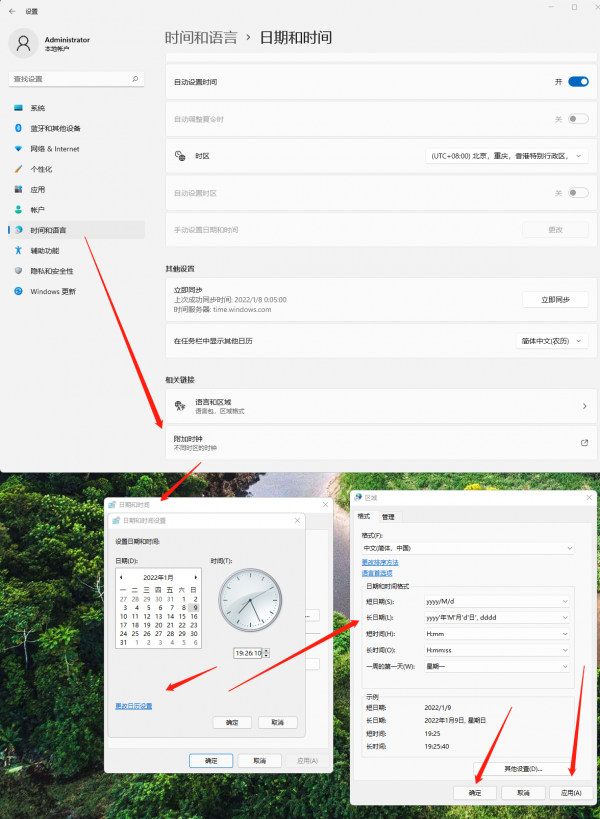Click 应用(A) in the 区域 dialog
This screenshot has width=600, height=819.
click(571, 792)
